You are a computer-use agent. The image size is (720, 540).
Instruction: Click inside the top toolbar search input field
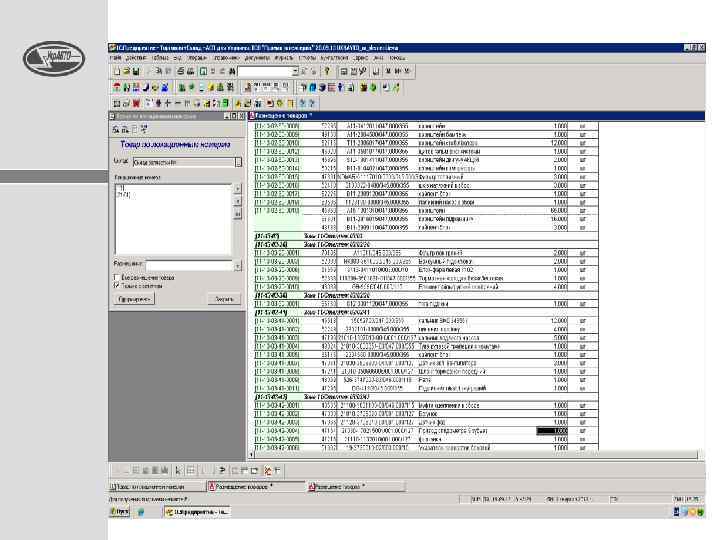[x=265, y=71]
